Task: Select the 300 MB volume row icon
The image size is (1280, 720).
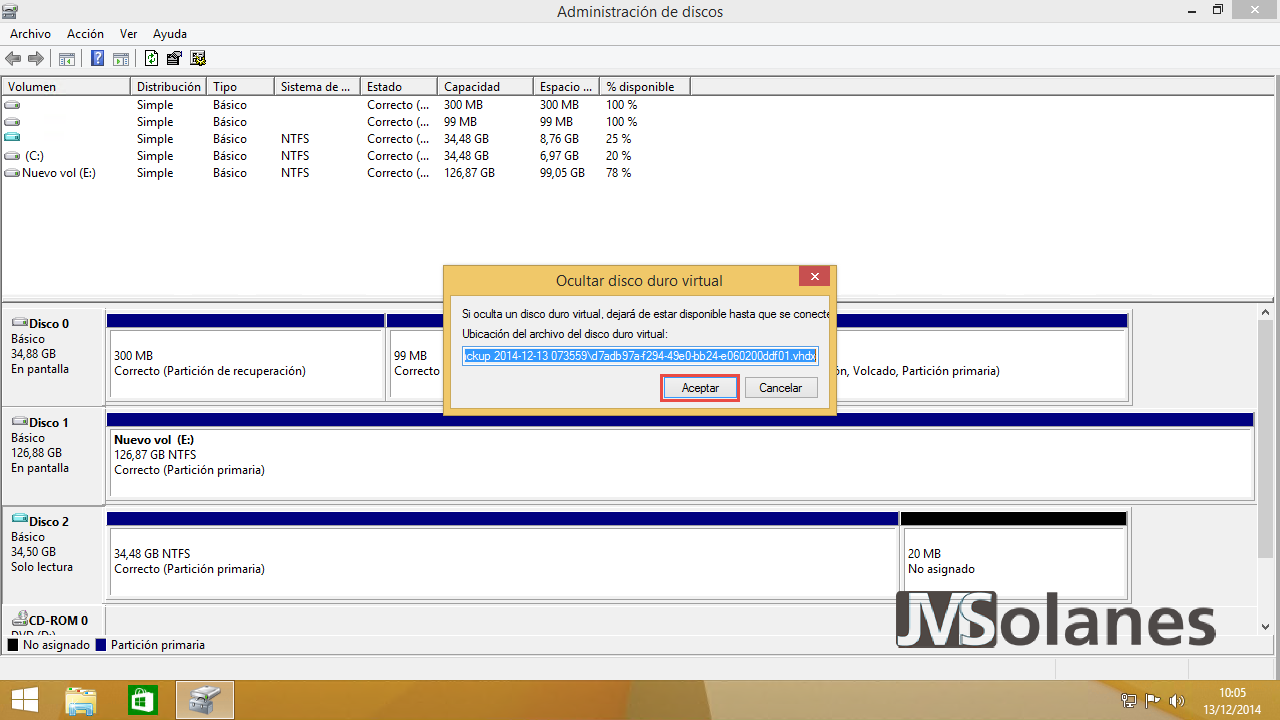Action: pyautogui.click(x=12, y=105)
